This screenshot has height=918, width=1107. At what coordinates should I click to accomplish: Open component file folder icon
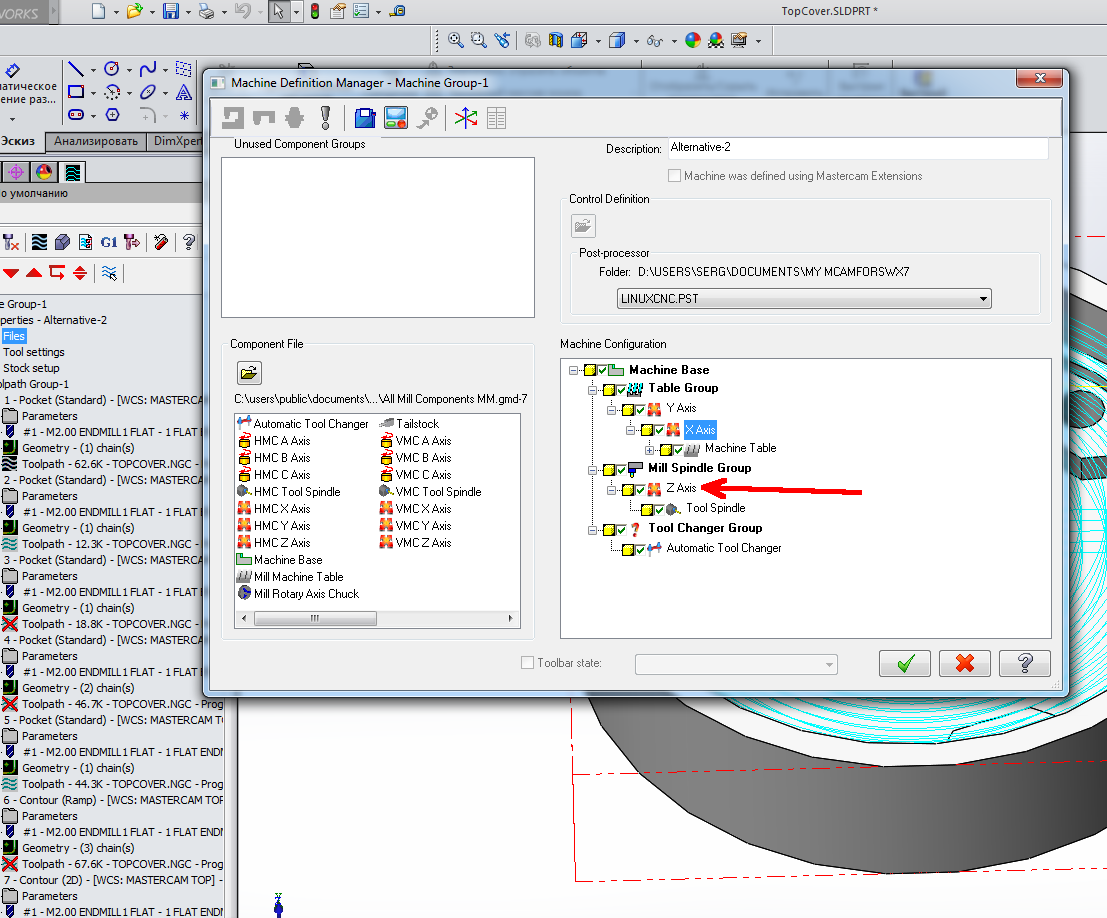(249, 373)
